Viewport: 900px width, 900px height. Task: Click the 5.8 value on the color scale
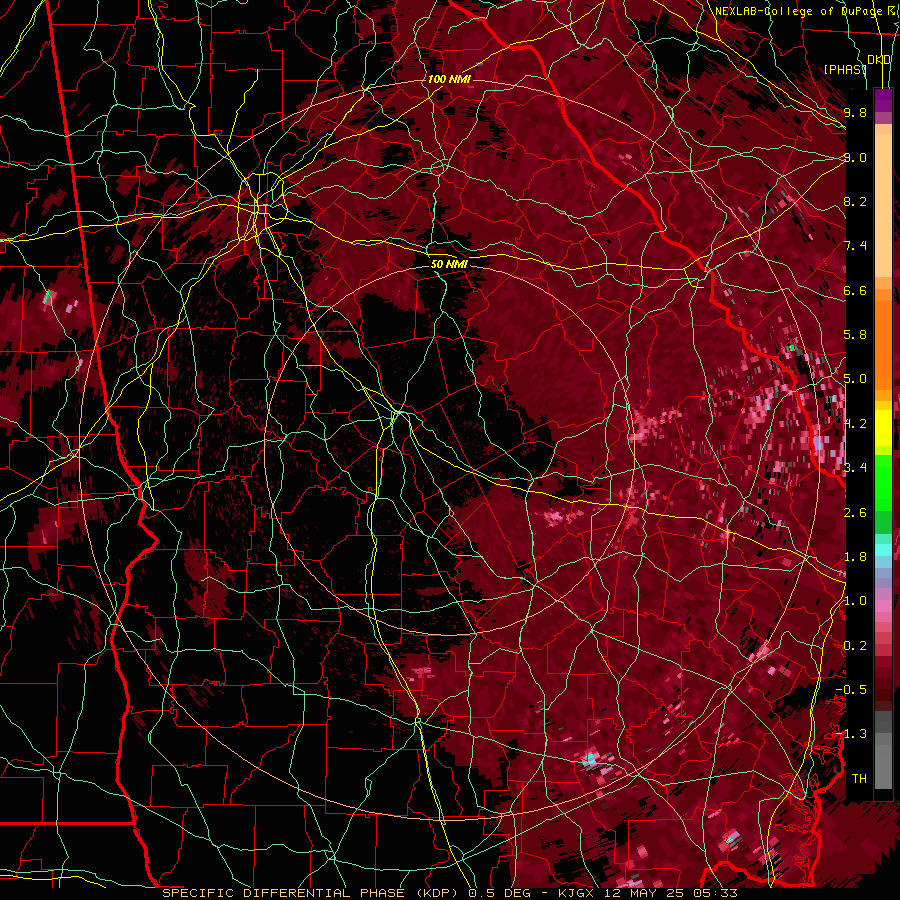(x=855, y=335)
